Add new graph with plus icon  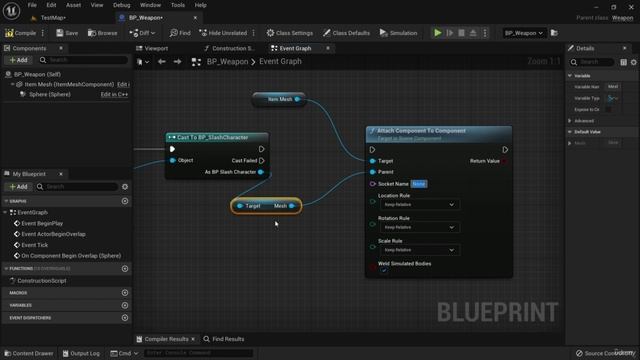click(x=125, y=201)
